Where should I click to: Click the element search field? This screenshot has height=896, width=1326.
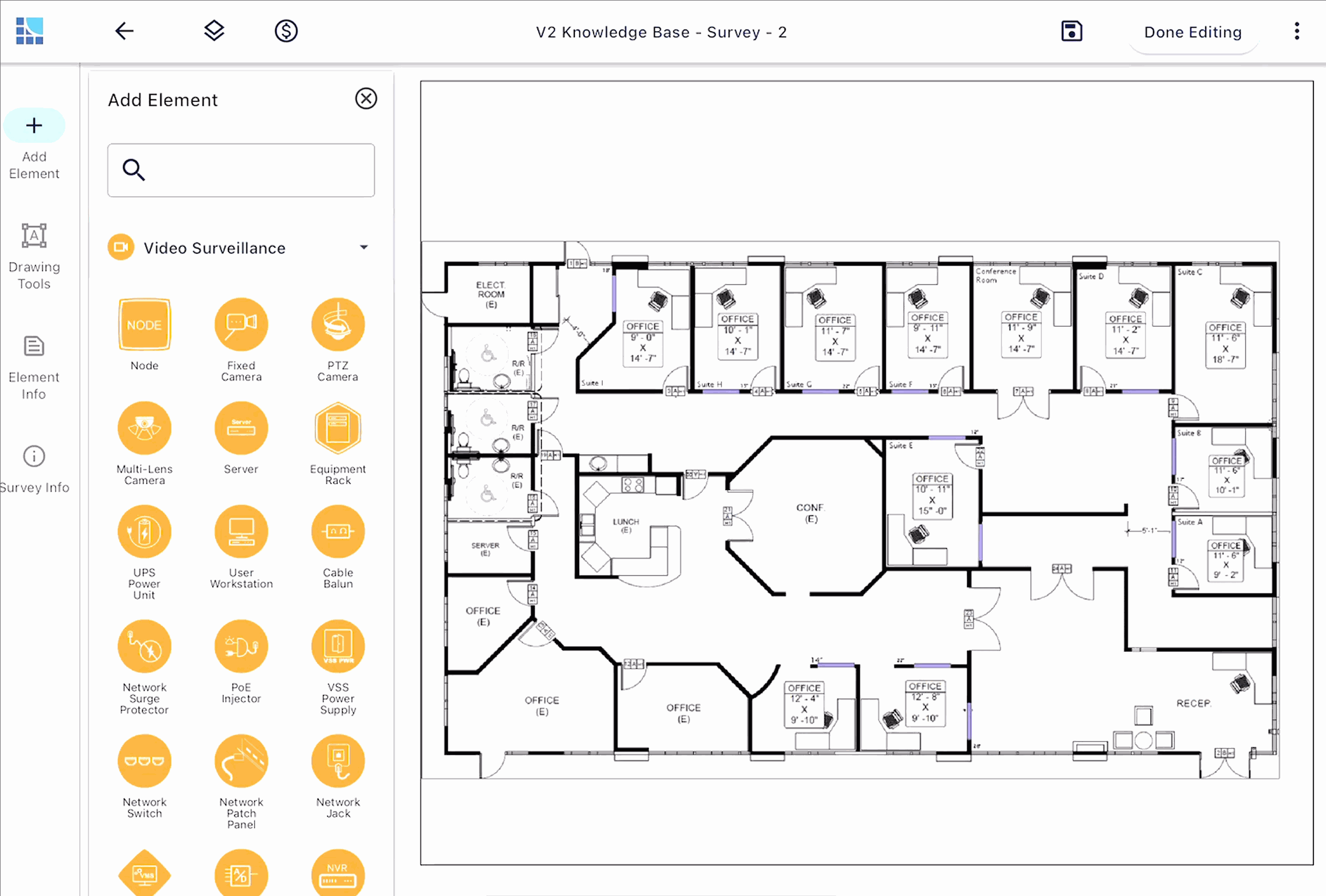[x=241, y=169]
